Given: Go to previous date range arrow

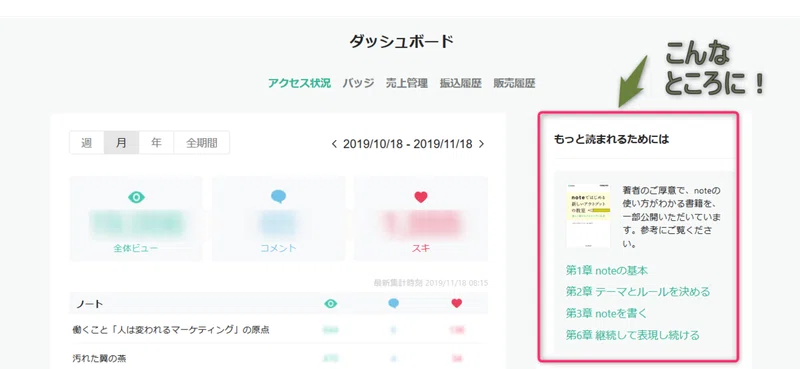Looking at the screenshot, I should (x=334, y=144).
